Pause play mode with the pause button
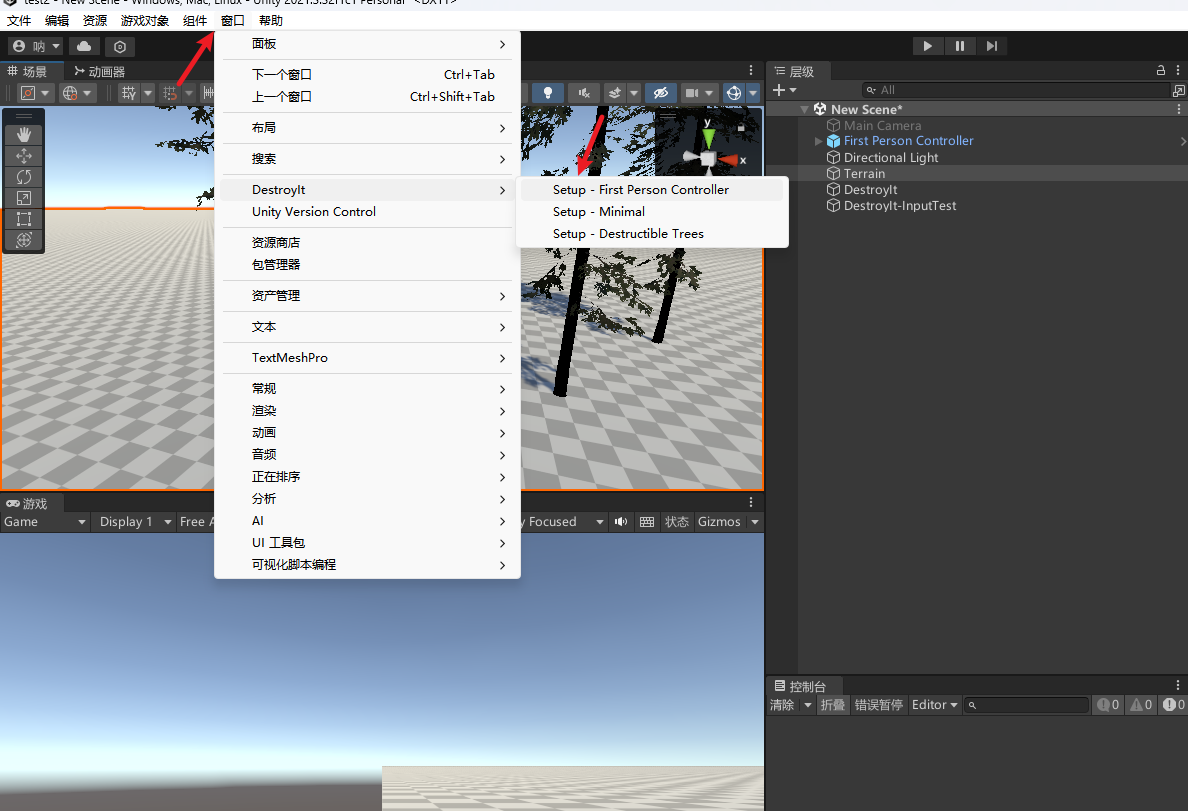The width and height of the screenshot is (1188, 811). point(960,45)
